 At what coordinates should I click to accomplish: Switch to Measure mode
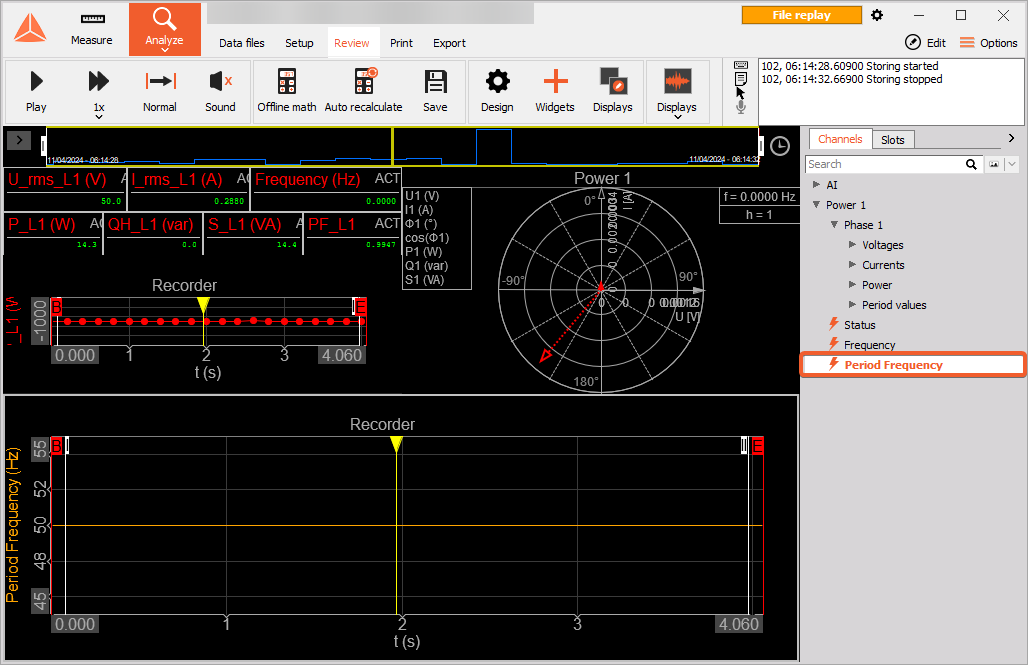[x=92, y=29]
